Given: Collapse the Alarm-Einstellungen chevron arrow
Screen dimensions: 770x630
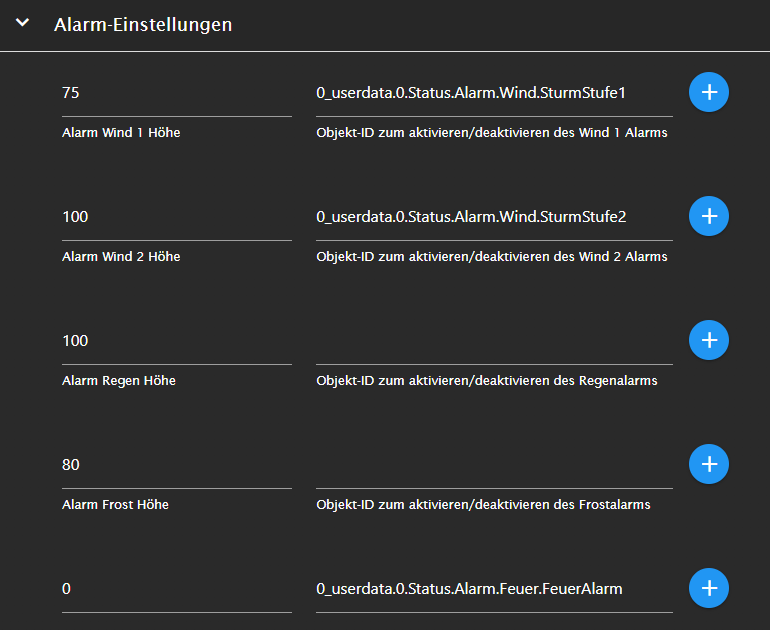Looking at the screenshot, I should (23, 24).
